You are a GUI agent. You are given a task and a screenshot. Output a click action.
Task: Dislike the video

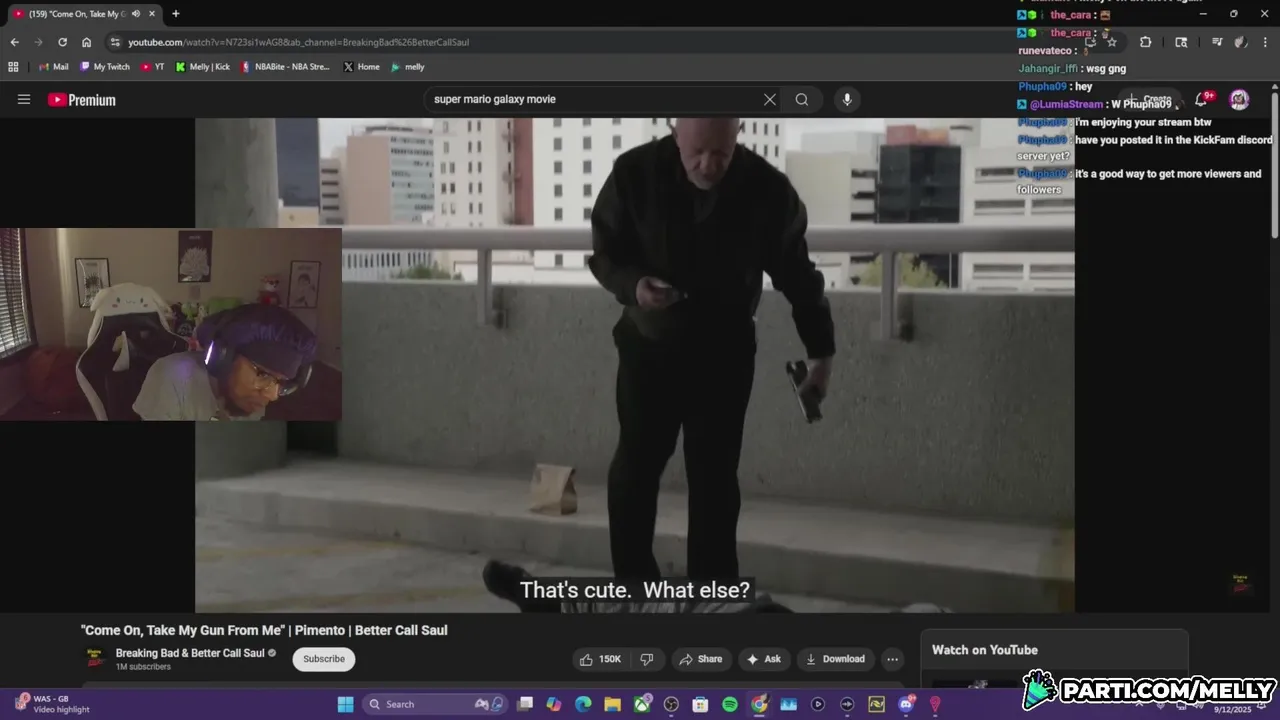(647, 659)
